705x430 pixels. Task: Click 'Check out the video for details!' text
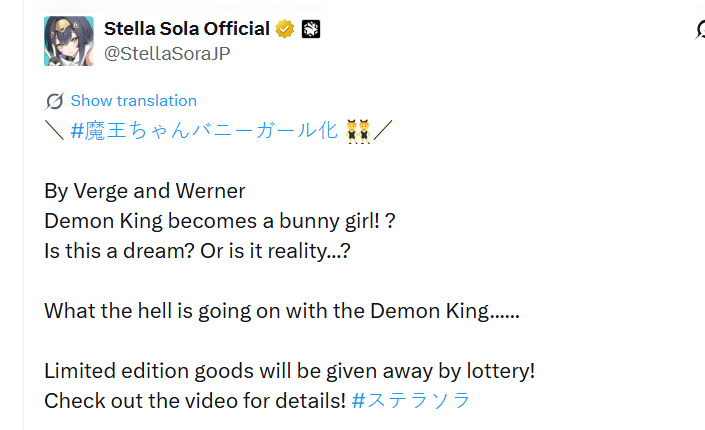click(195, 400)
